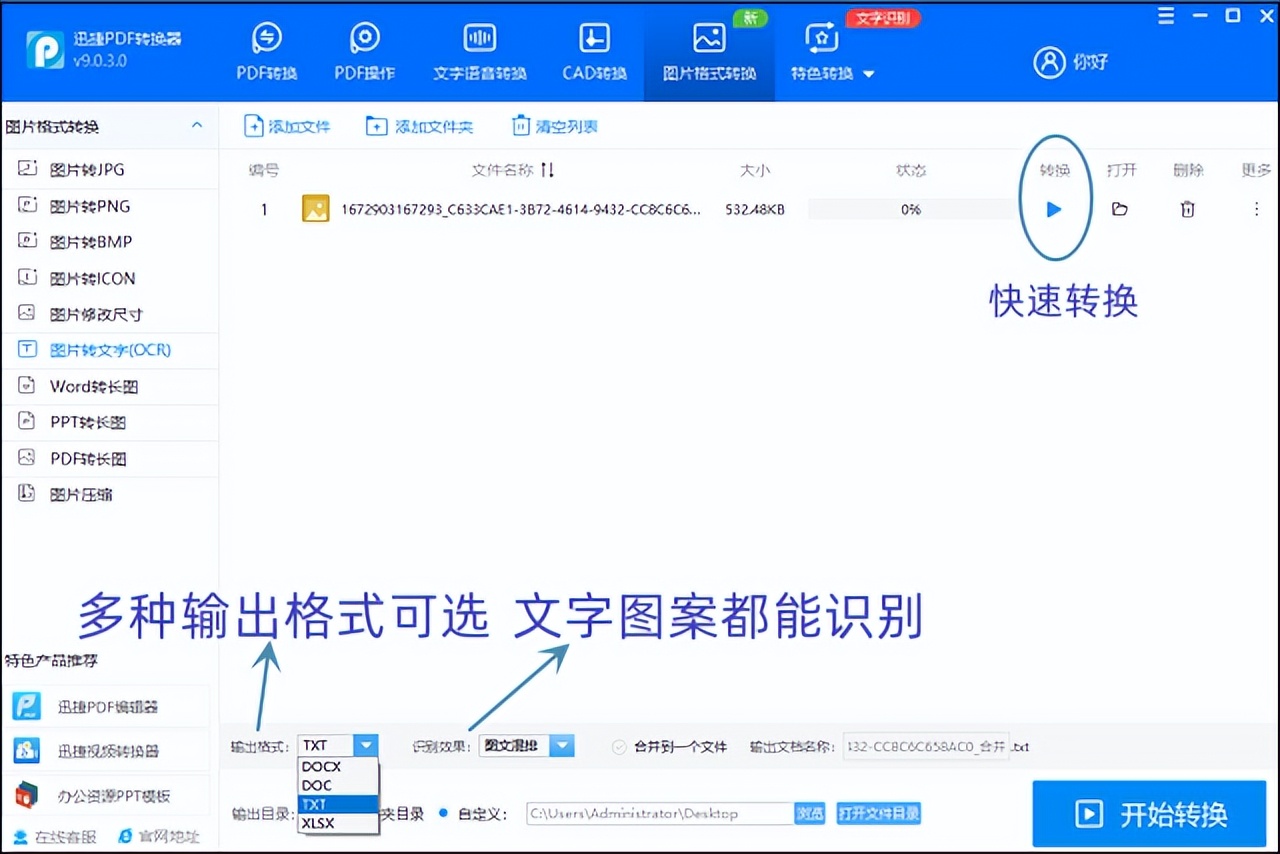Delete the file using the trash icon

coord(1187,209)
